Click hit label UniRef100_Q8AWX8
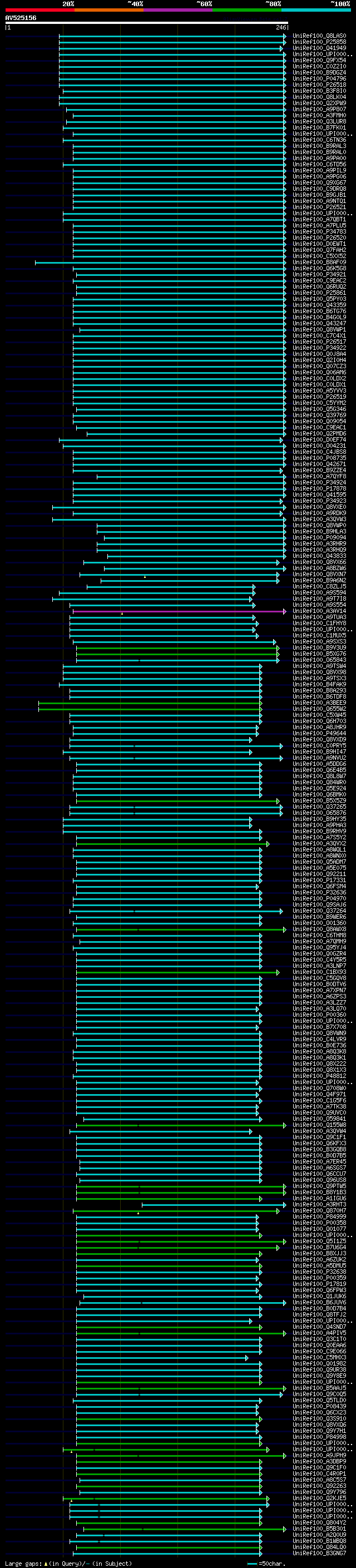 click(319, 929)
